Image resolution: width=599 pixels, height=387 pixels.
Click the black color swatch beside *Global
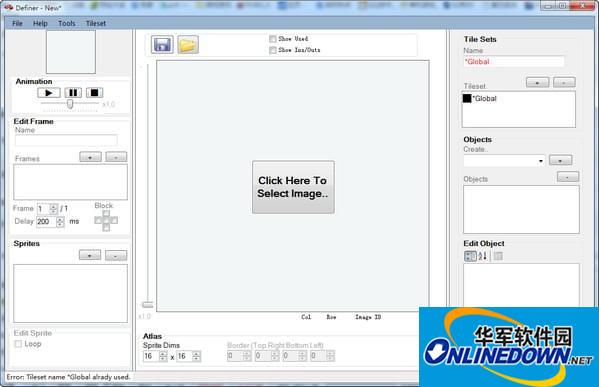pyautogui.click(x=467, y=98)
